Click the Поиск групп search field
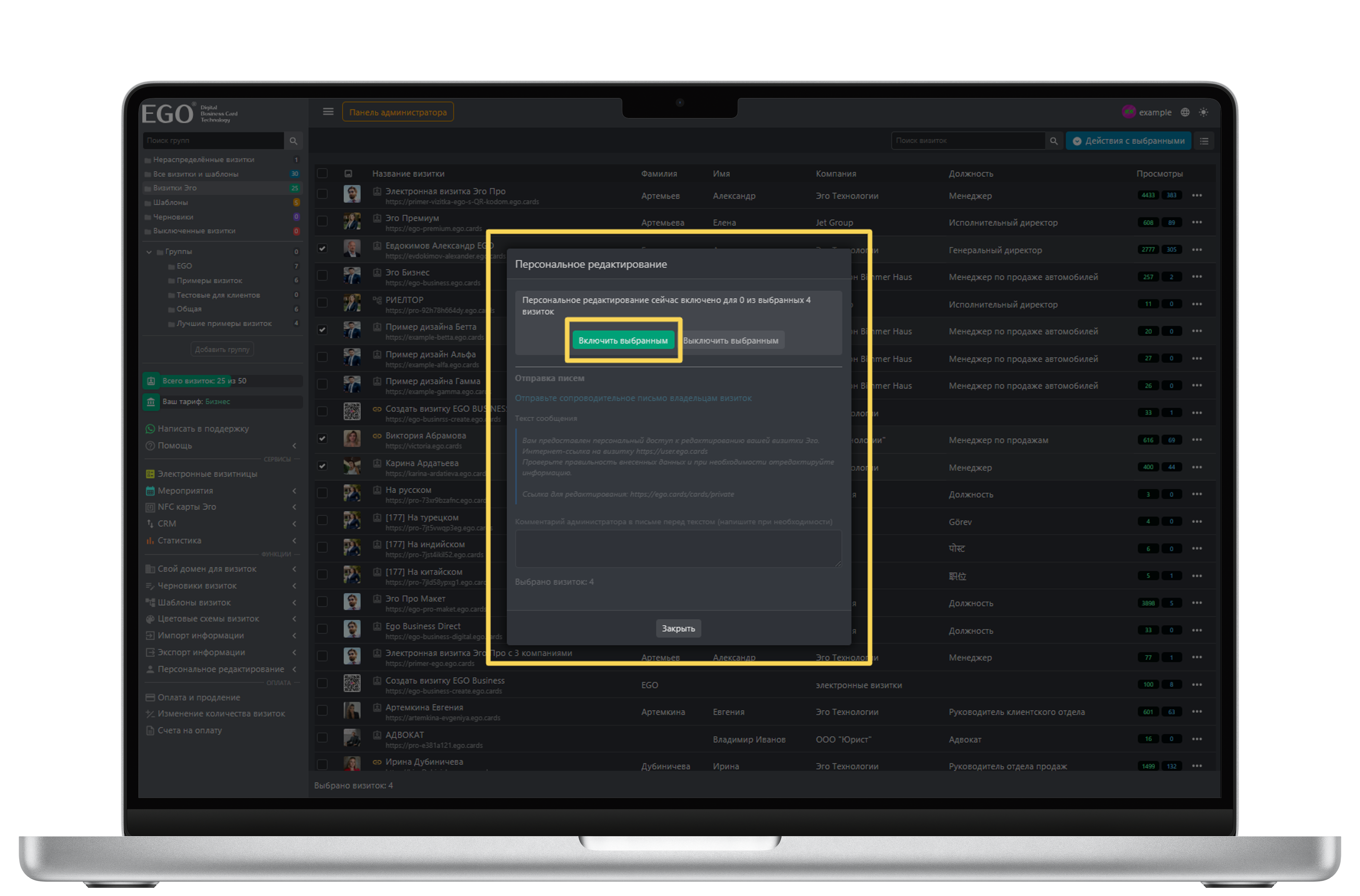1360x896 pixels. tap(213, 141)
